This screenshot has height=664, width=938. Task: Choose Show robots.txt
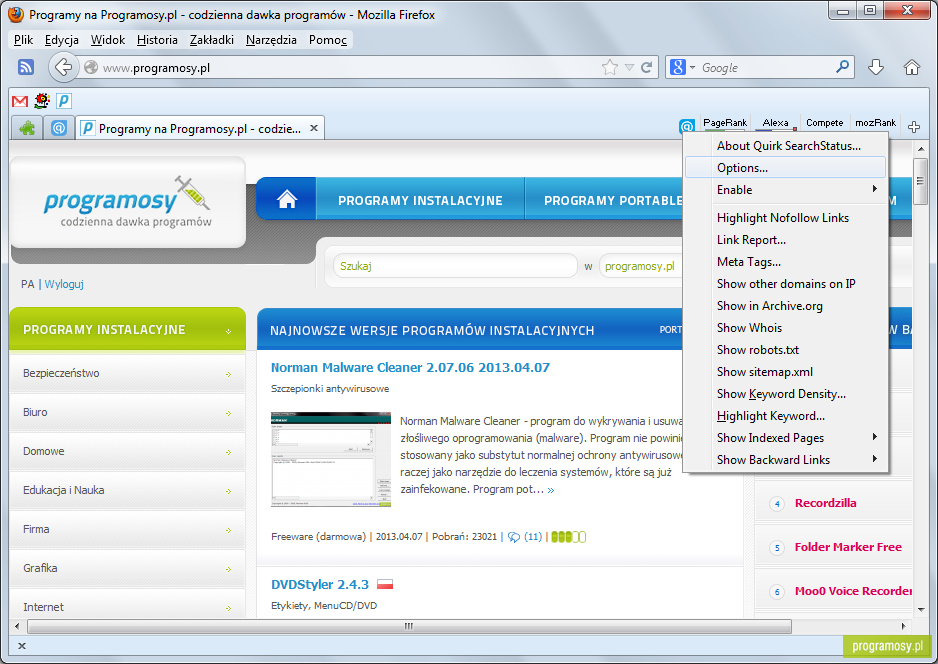click(785, 350)
